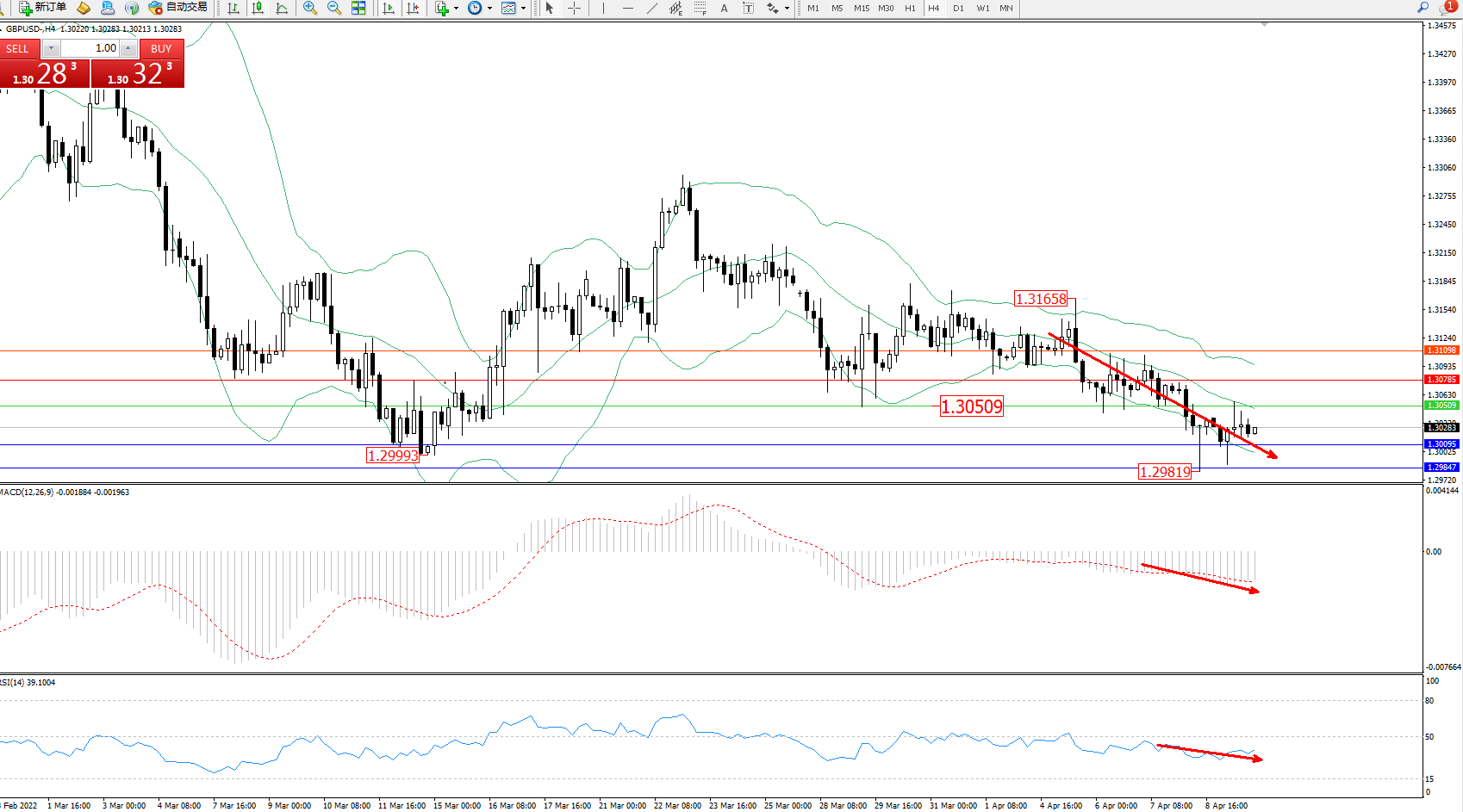The image size is (1463, 812).
Task: Select the Crosshair tool
Action: tap(575, 8)
